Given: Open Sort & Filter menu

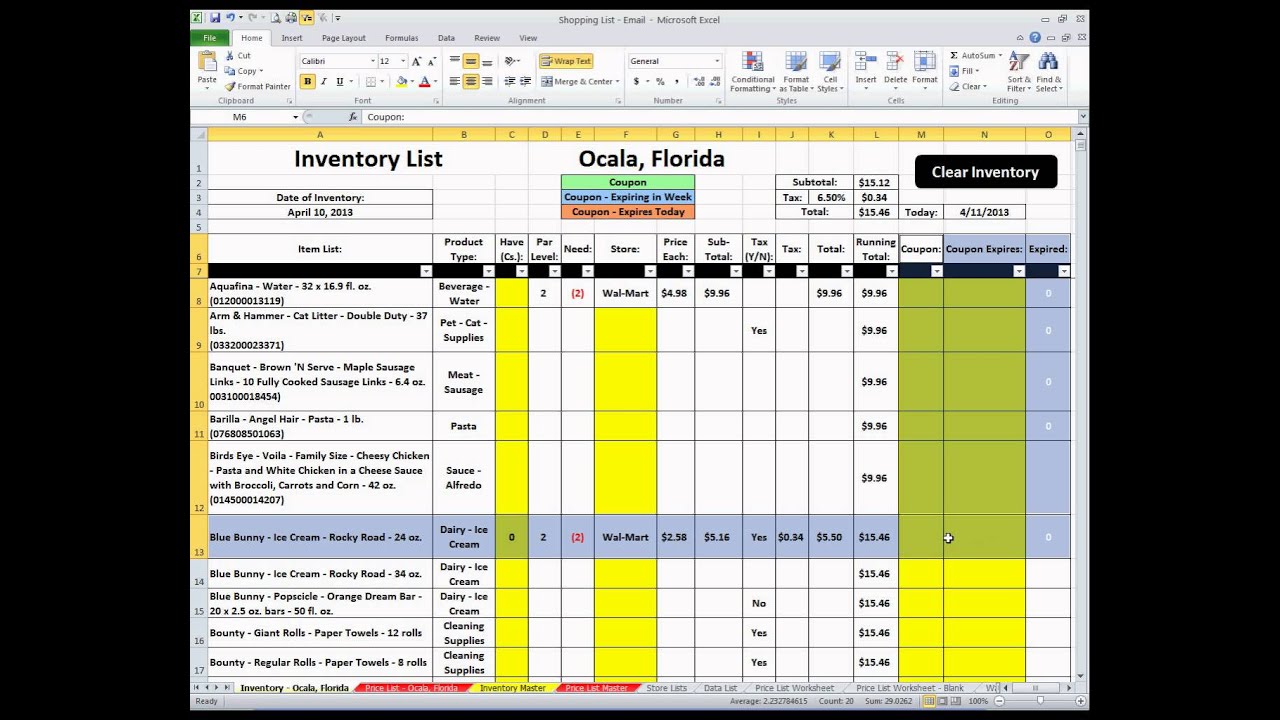Looking at the screenshot, I should [1019, 72].
